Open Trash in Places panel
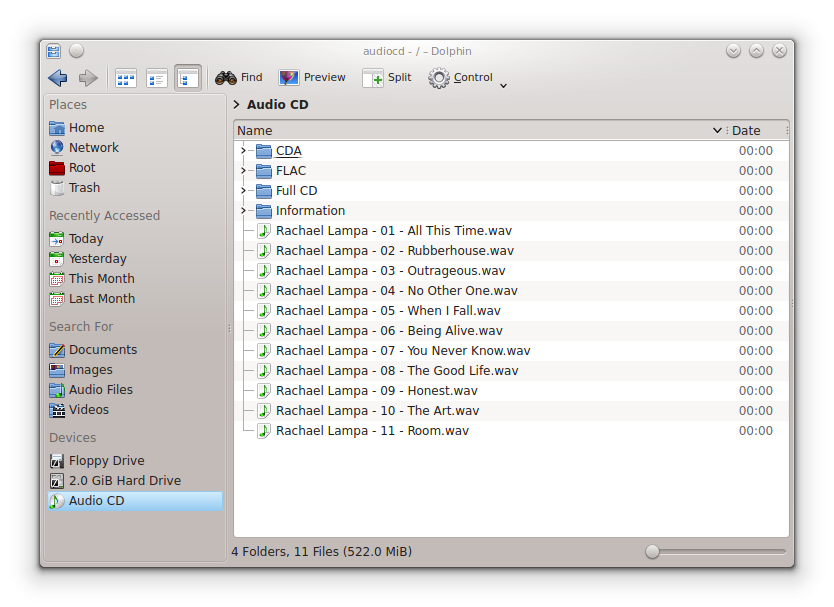The image size is (834, 607). coord(84,188)
